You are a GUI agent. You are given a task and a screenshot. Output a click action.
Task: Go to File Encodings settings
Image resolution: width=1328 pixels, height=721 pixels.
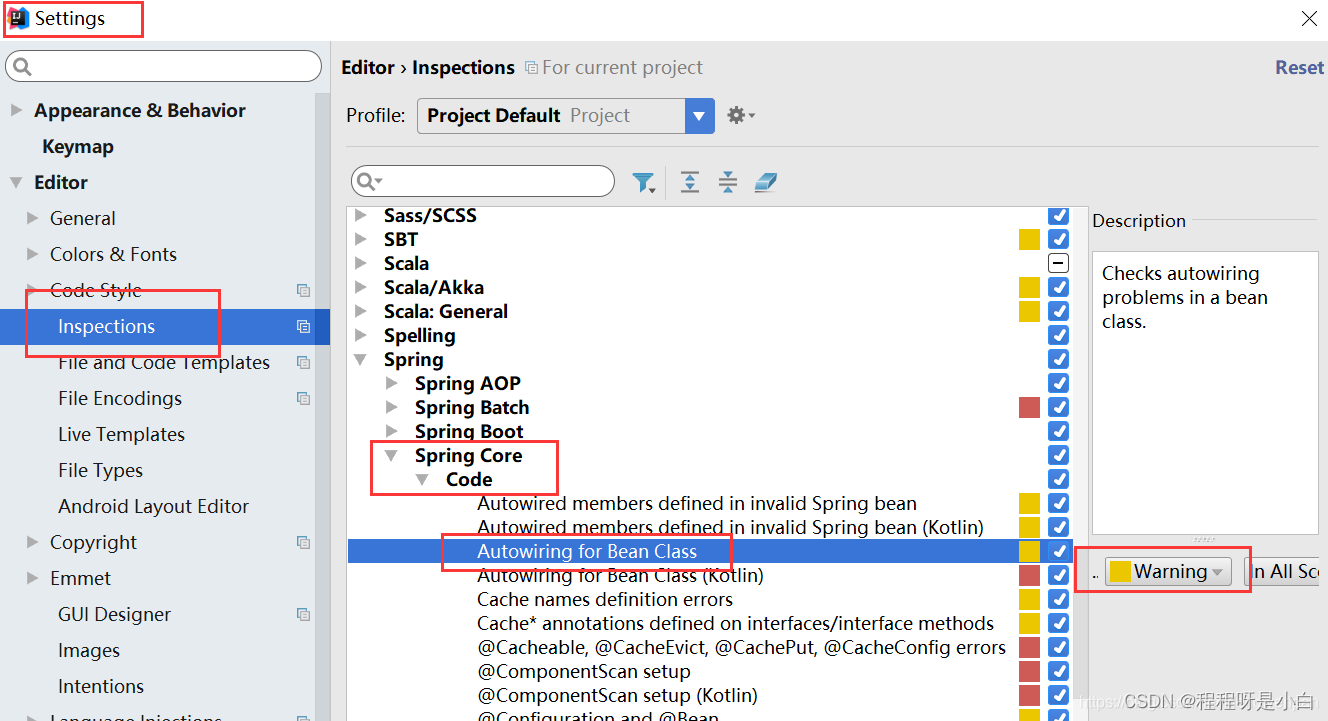point(120,399)
